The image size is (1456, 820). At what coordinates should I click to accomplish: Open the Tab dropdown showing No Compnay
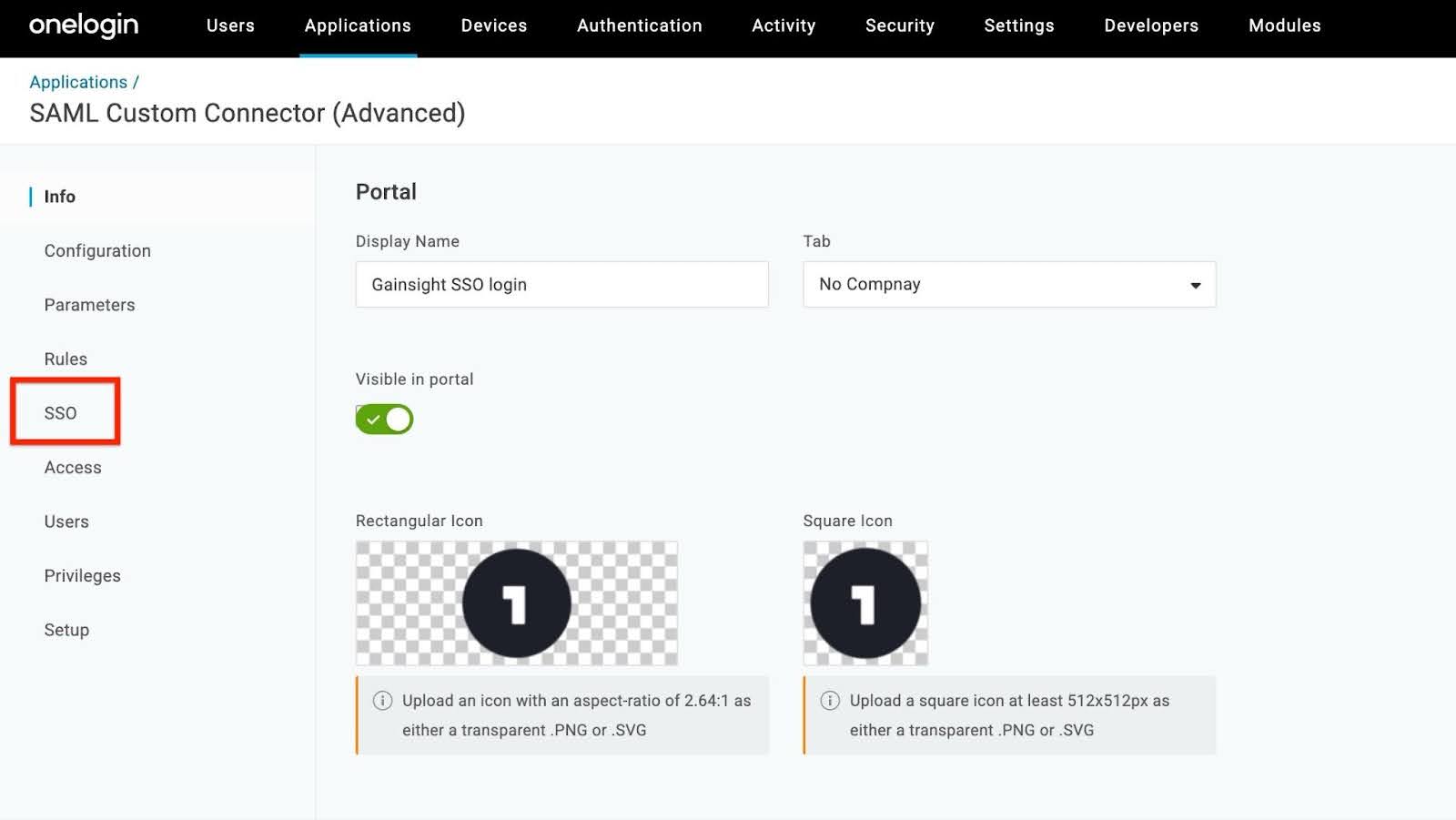tap(1008, 284)
